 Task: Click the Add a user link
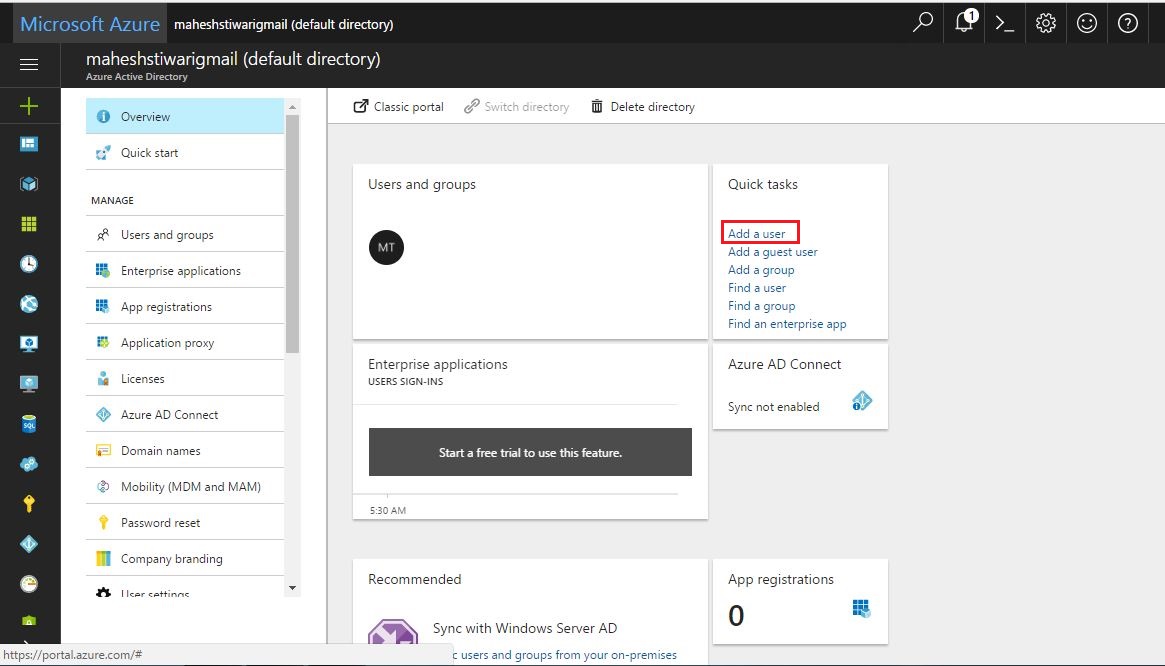757,232
